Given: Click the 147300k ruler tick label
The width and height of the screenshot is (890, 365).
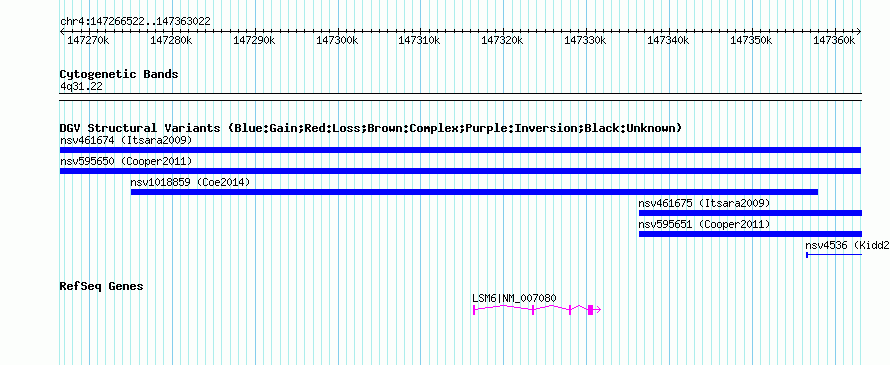Looking at the screenshot, I should point(337,41).
